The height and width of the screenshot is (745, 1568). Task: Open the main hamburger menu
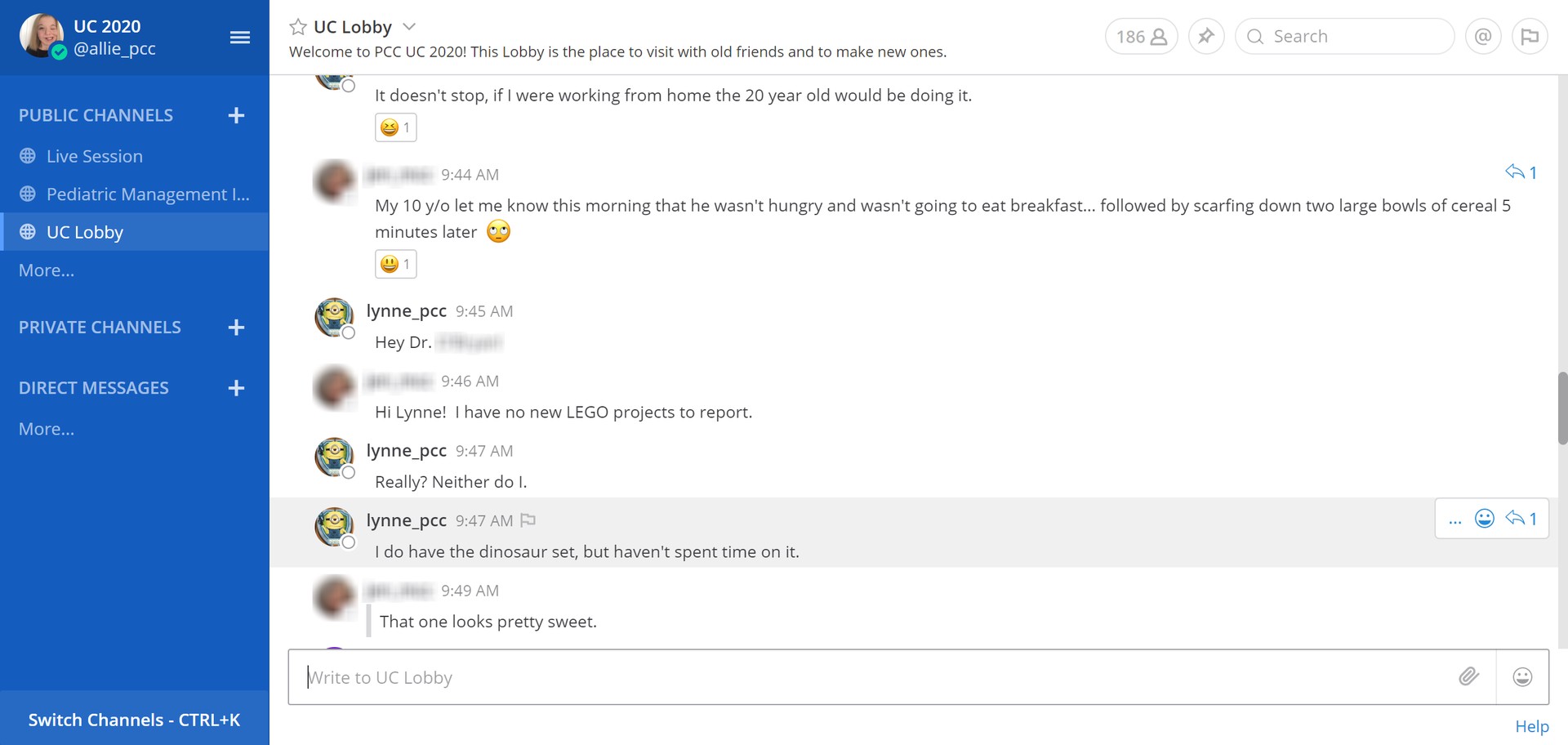(239, 38)
